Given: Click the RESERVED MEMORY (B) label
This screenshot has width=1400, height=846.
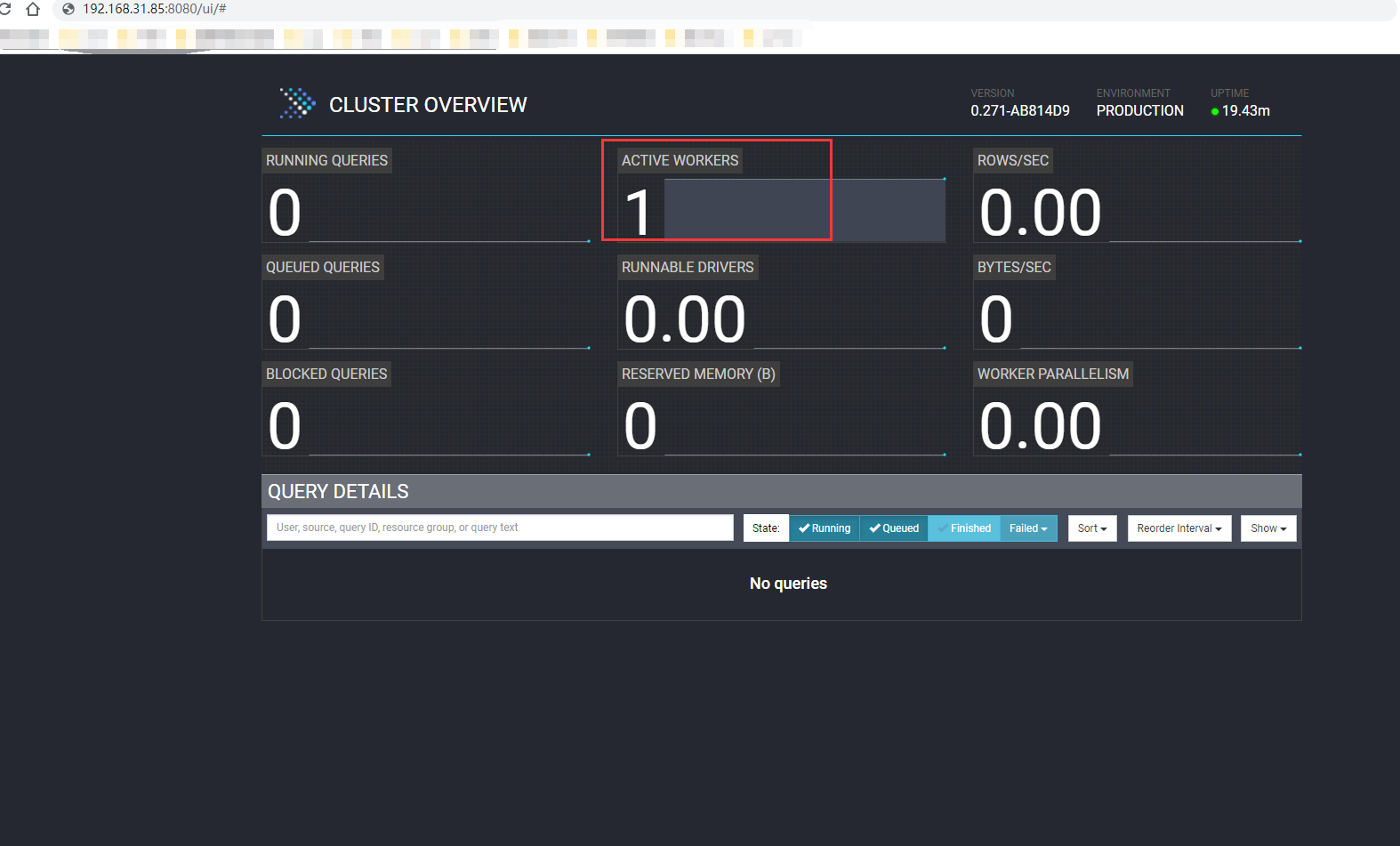Looking at the screenshot, I should (698, 375).
